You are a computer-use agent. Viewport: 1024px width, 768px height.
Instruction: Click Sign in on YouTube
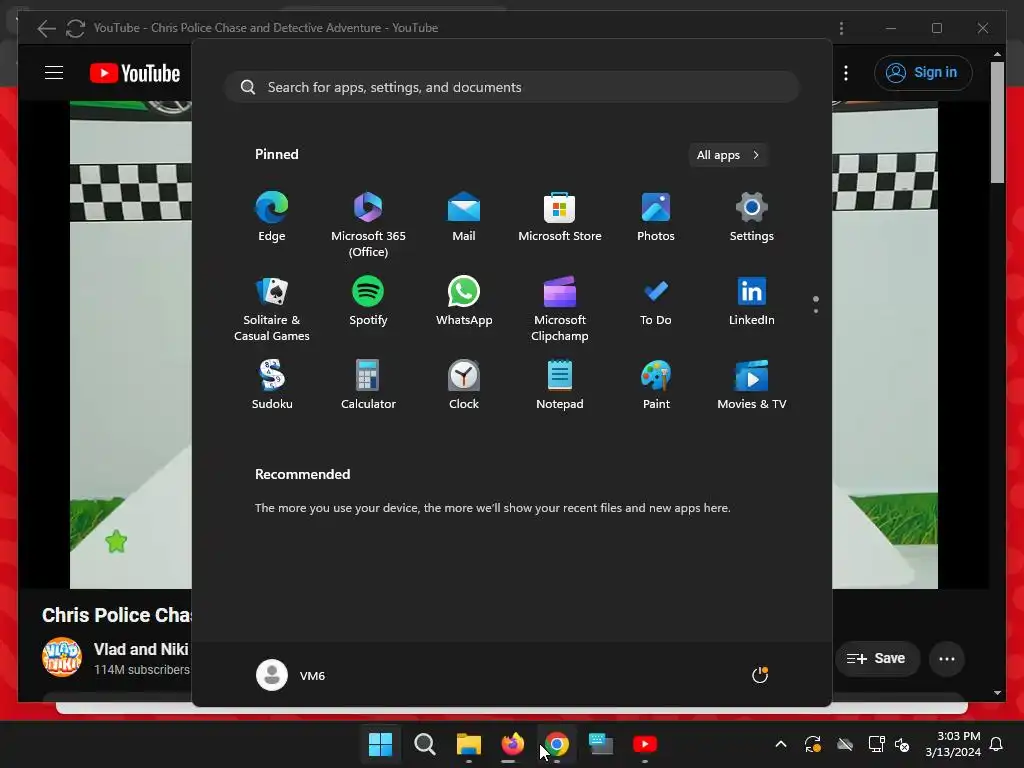click(x=923, y=72)
